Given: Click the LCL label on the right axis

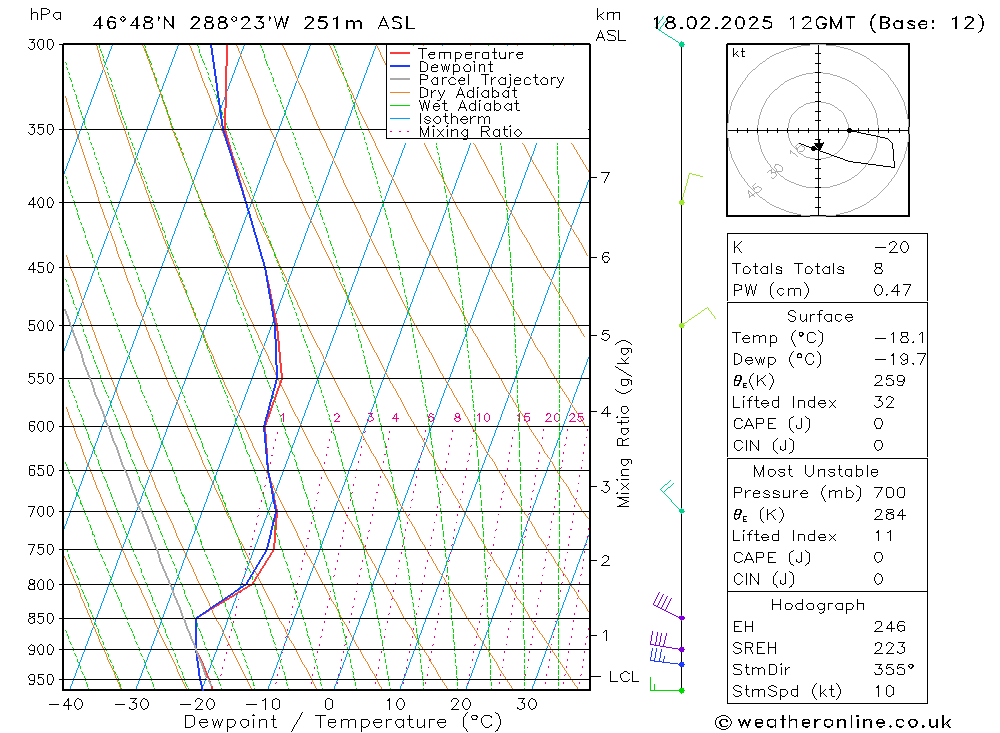Looking at the screenshot, I should pos(624,677).
